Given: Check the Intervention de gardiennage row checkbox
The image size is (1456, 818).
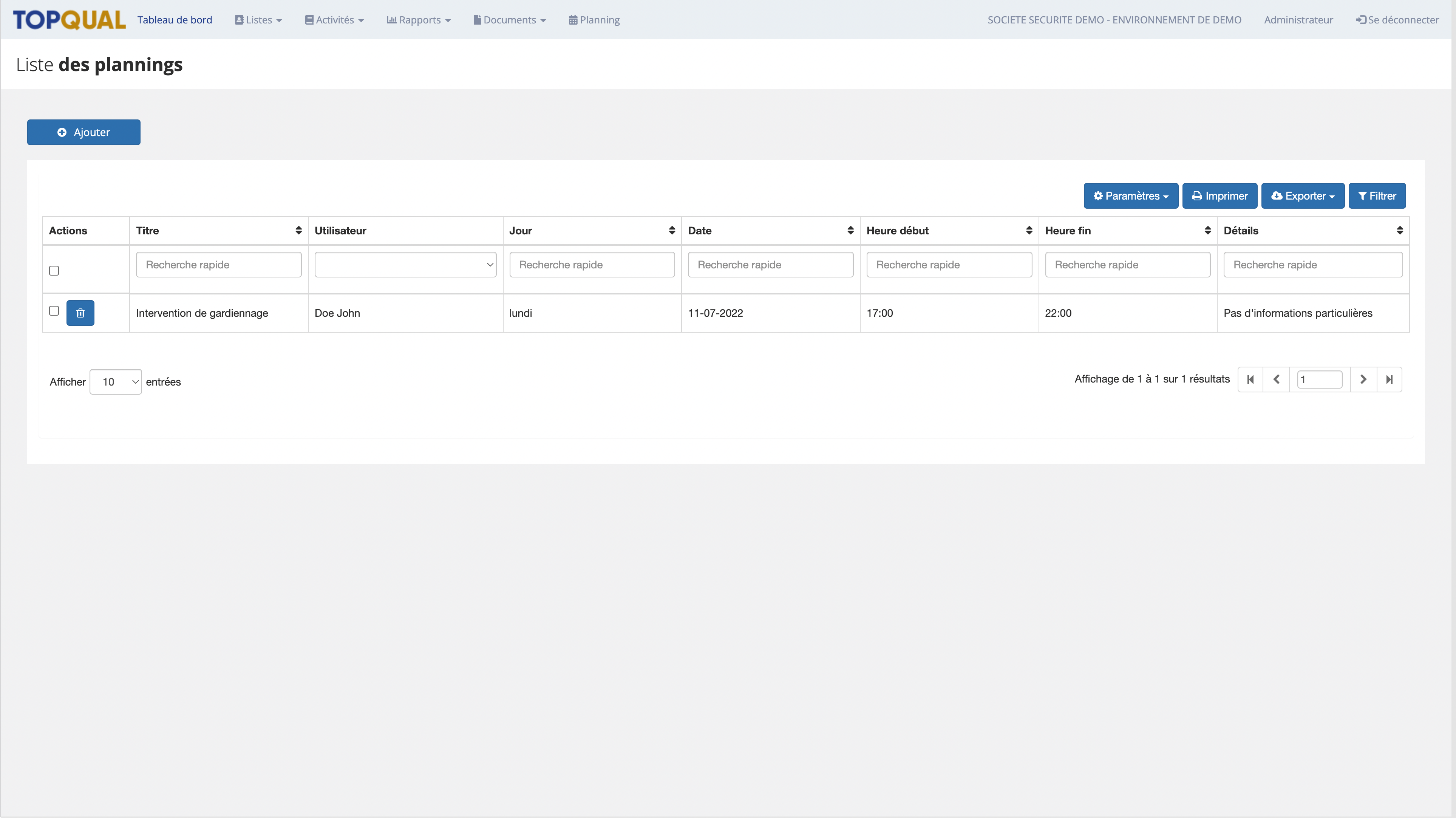Looking at the screenshot, I should [x=54, y=311].
